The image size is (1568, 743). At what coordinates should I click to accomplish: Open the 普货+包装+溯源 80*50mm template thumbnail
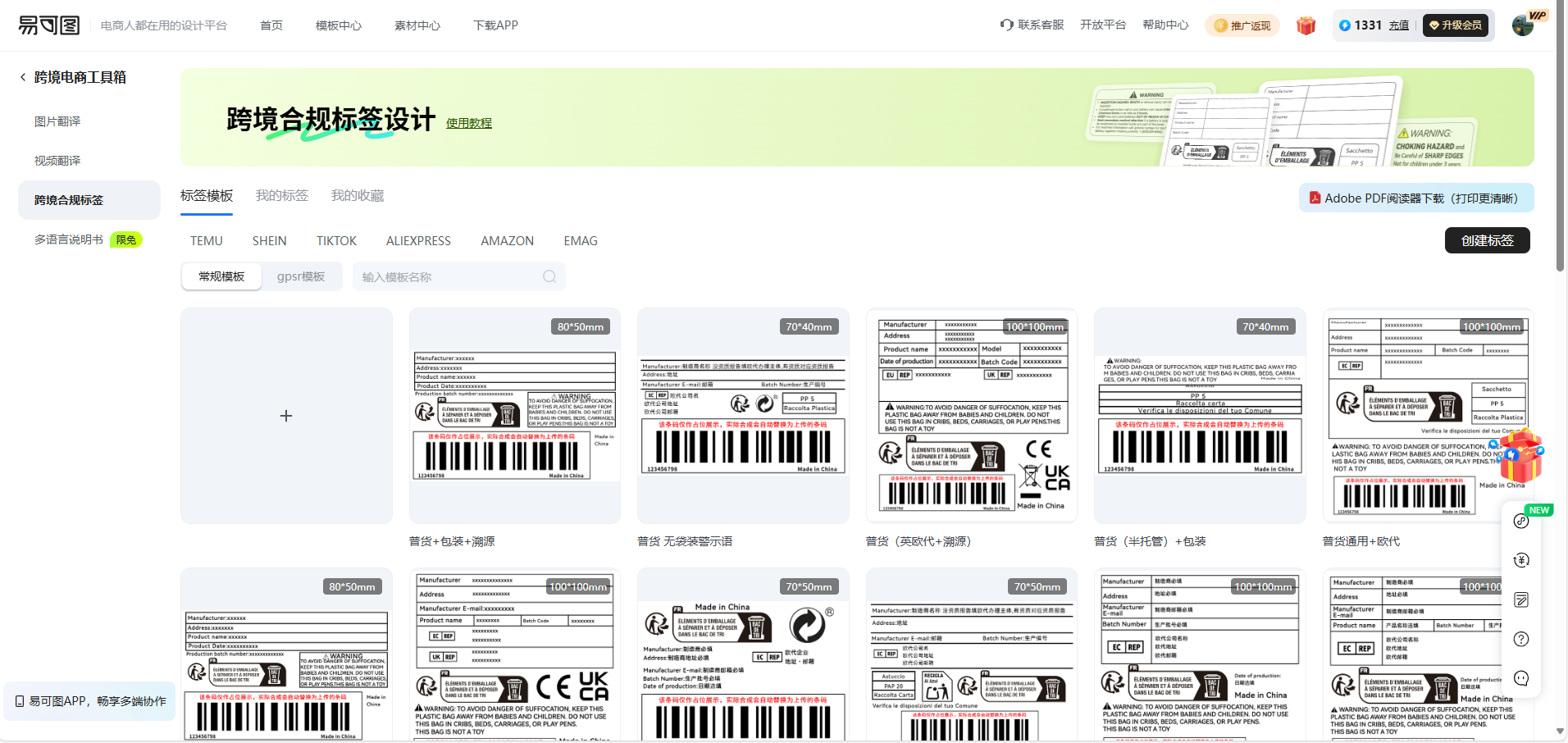pyautogui.click(x=515, y=416)
